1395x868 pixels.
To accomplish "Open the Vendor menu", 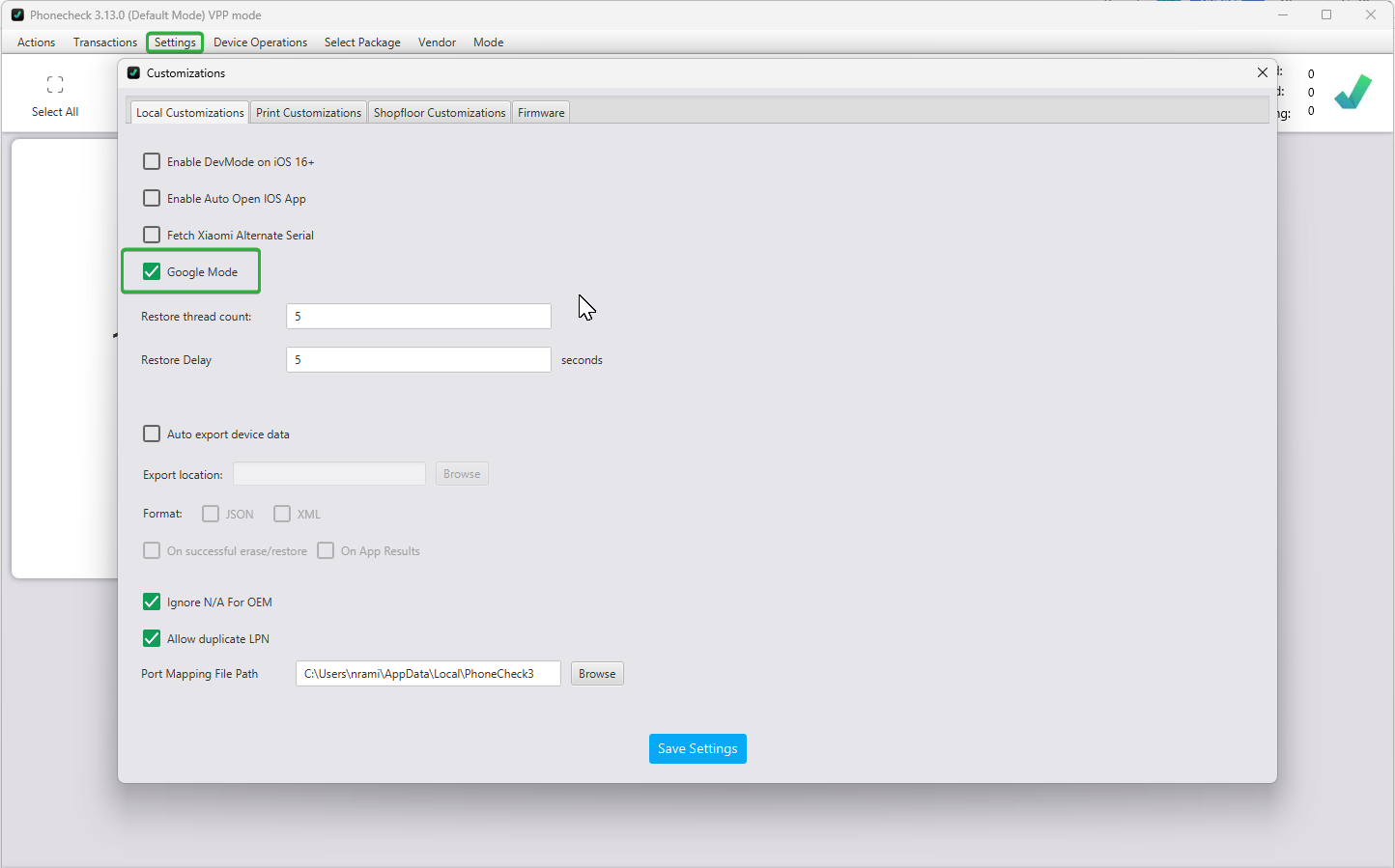I will (x=437, y=42).
